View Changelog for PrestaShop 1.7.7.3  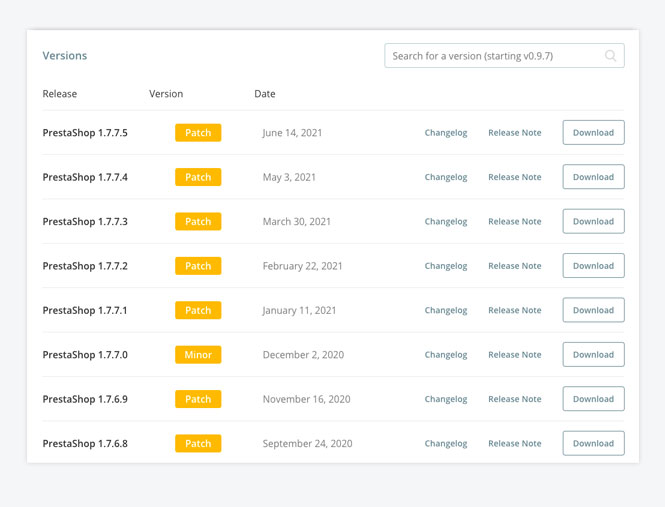coord(446,221)
